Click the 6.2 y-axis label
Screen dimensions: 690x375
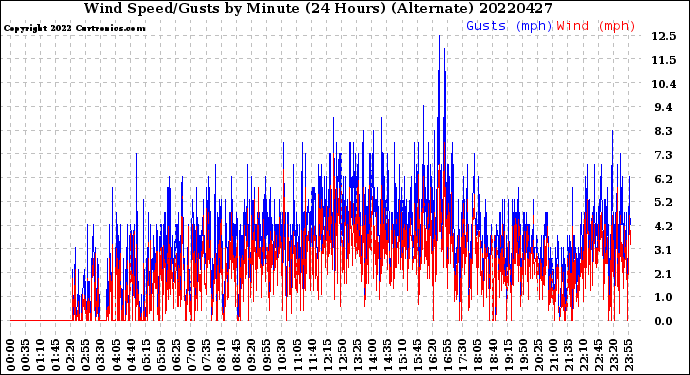tap(664, 179)
